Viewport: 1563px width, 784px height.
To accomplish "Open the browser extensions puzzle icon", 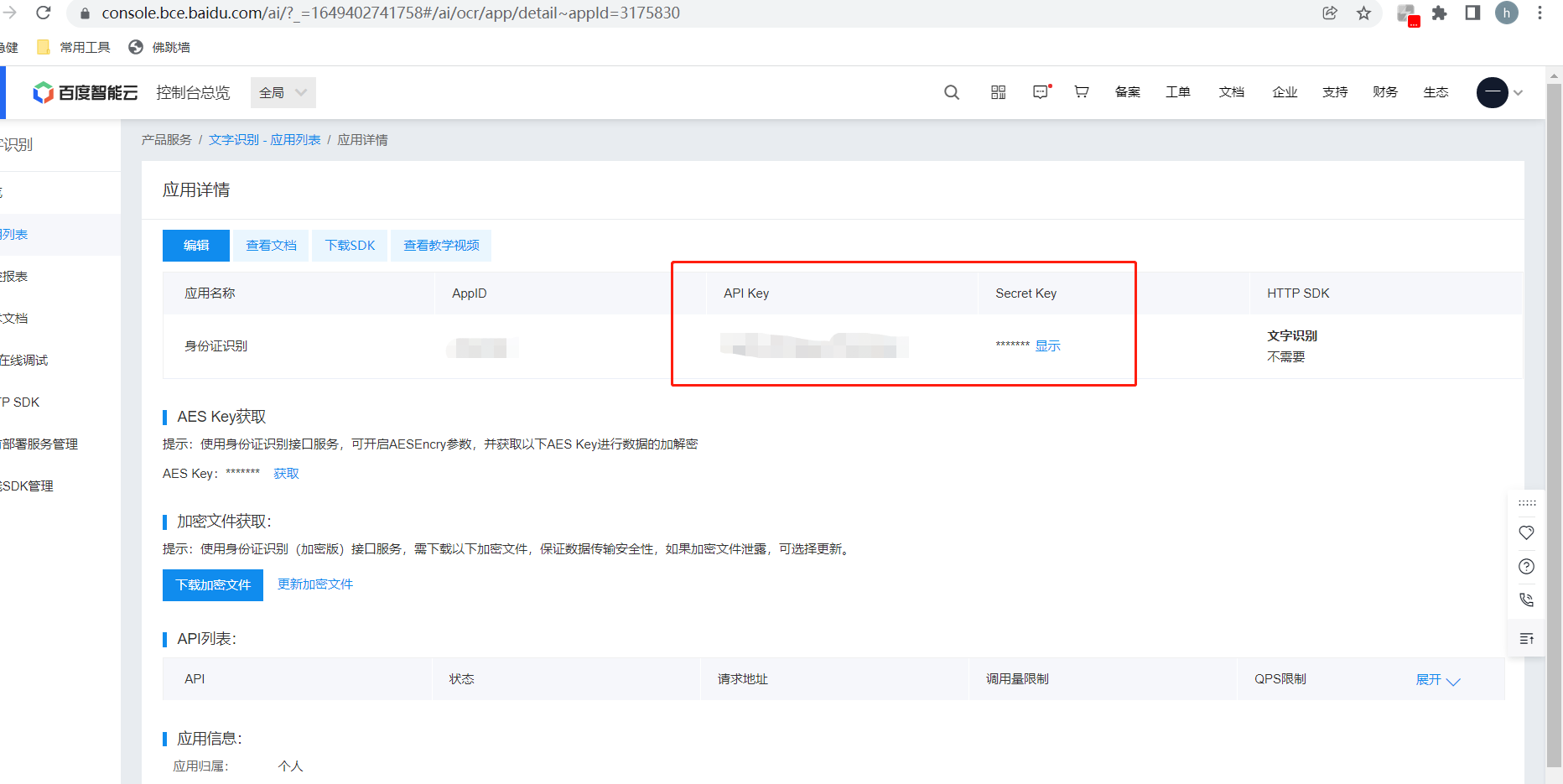I will point(1440,13).
